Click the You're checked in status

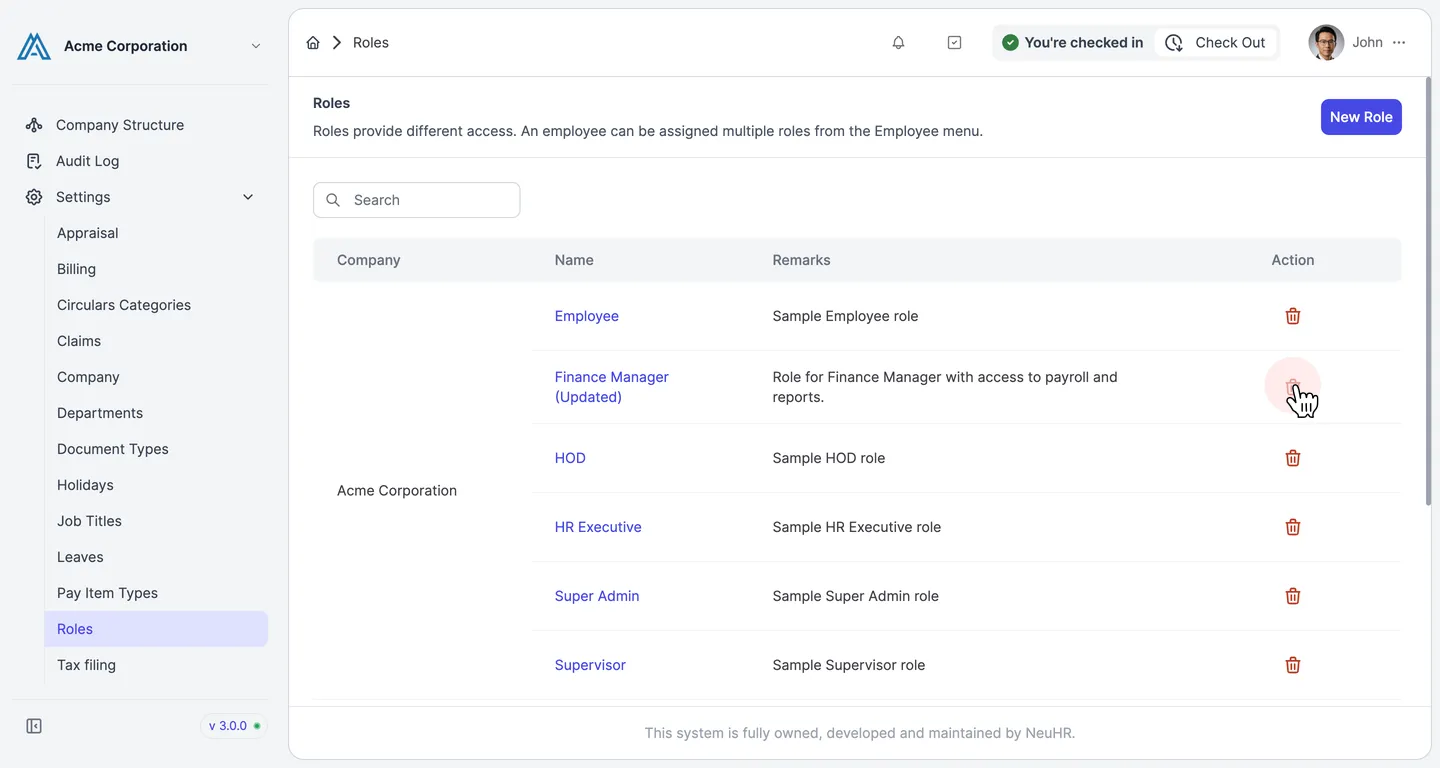click(1073, 43)
